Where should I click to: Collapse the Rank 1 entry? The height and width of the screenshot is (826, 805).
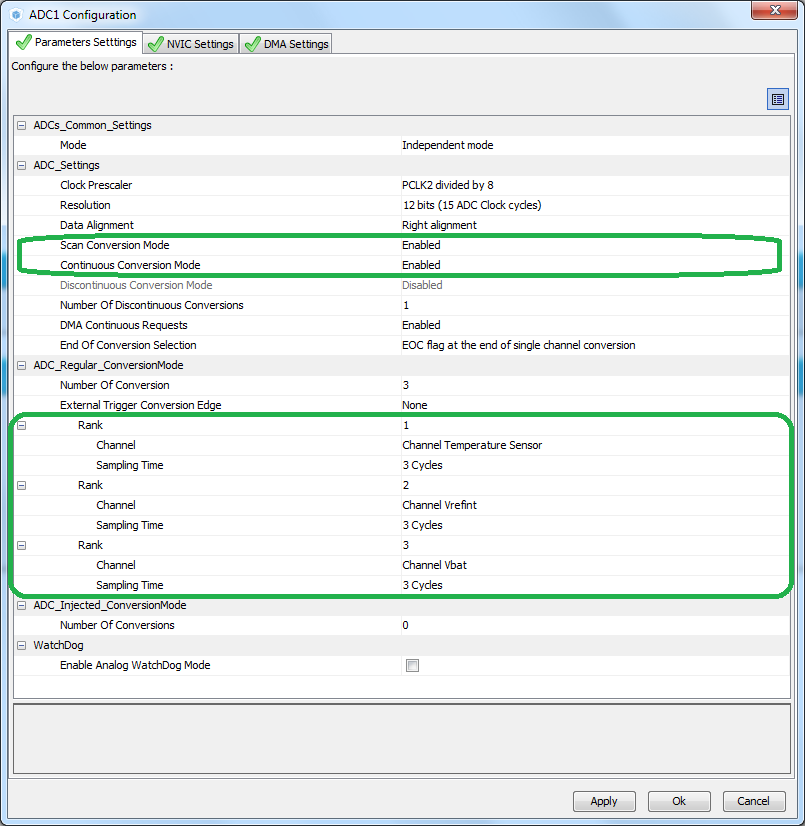tap(21, 425)
